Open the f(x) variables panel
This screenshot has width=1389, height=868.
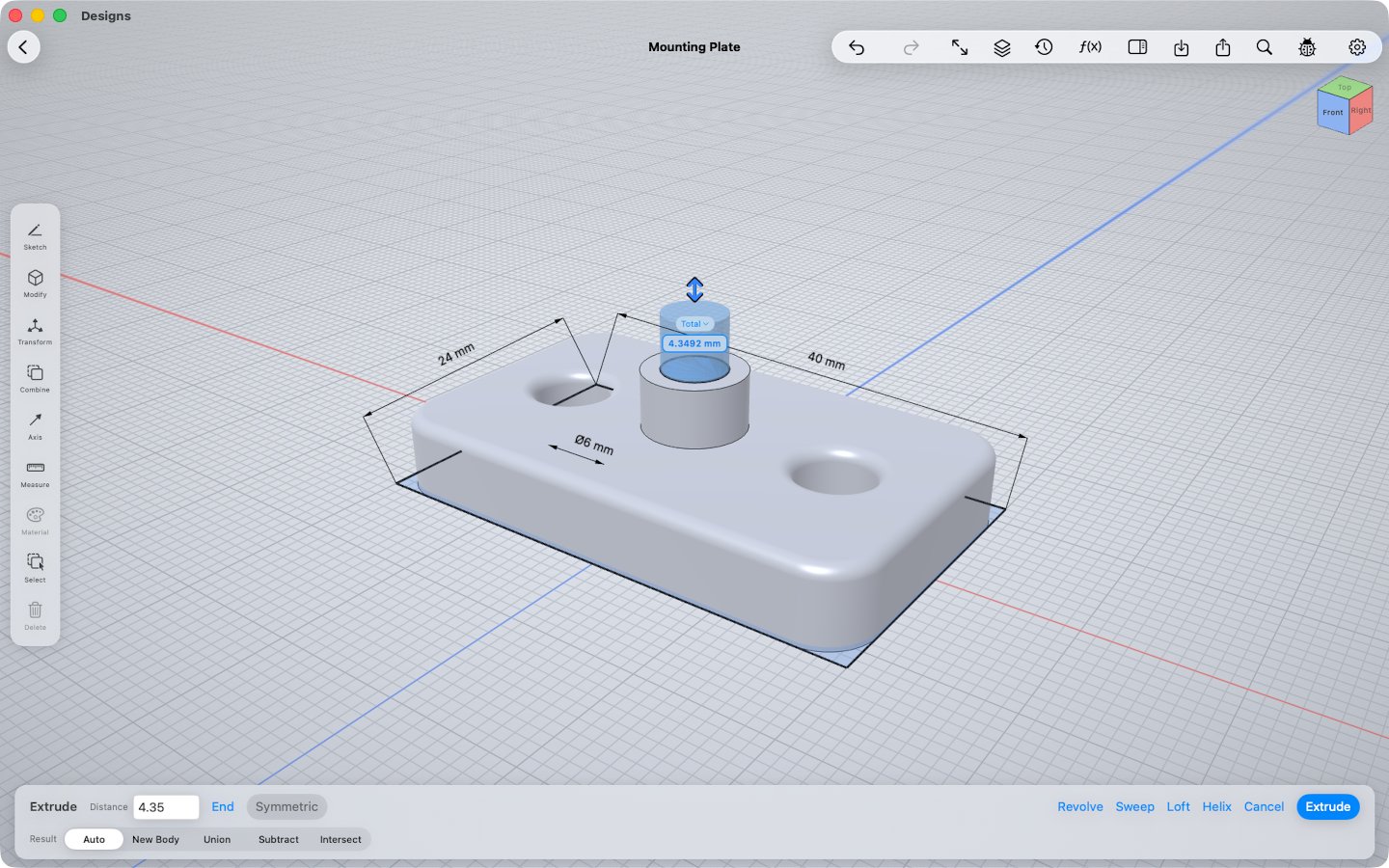tap(1090, 47)
